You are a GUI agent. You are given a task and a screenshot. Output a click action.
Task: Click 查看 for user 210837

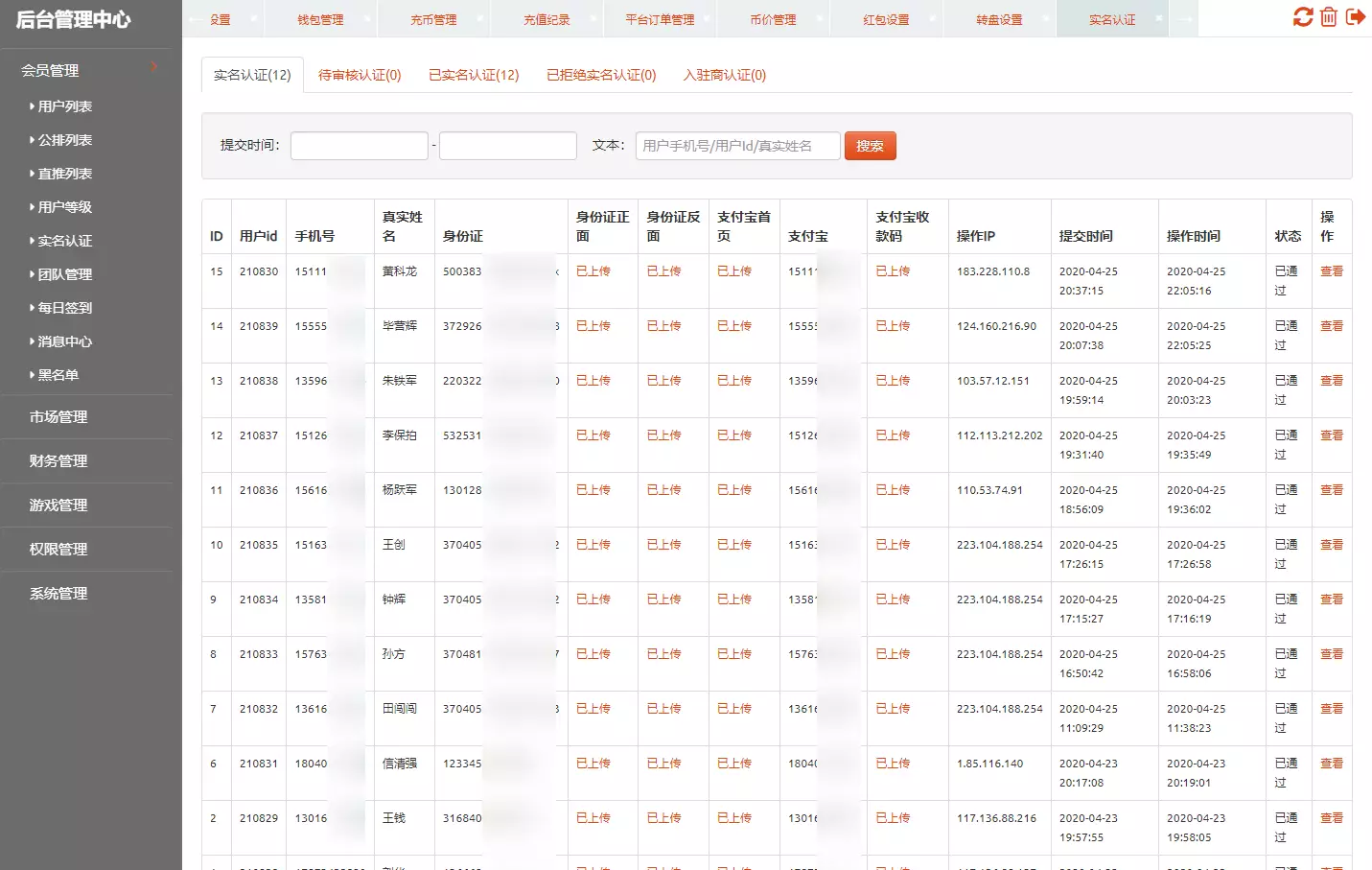(x=1332, y=435)
